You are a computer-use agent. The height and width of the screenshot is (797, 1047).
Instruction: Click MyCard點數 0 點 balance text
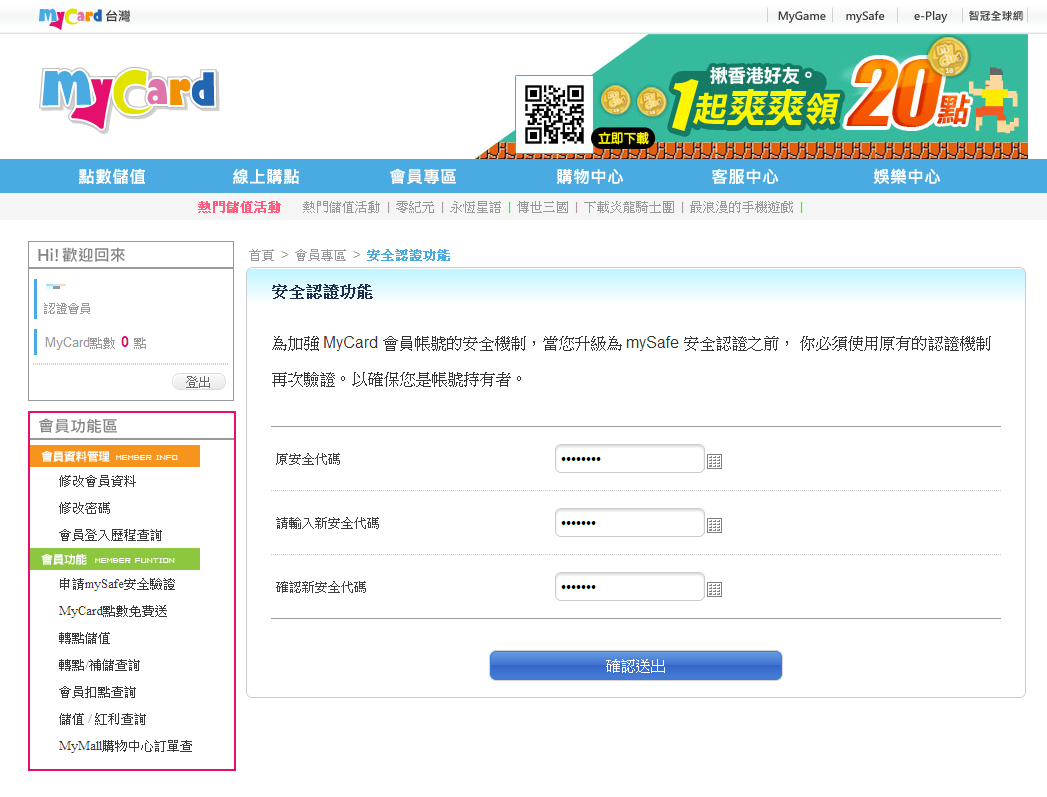[95, 342]
